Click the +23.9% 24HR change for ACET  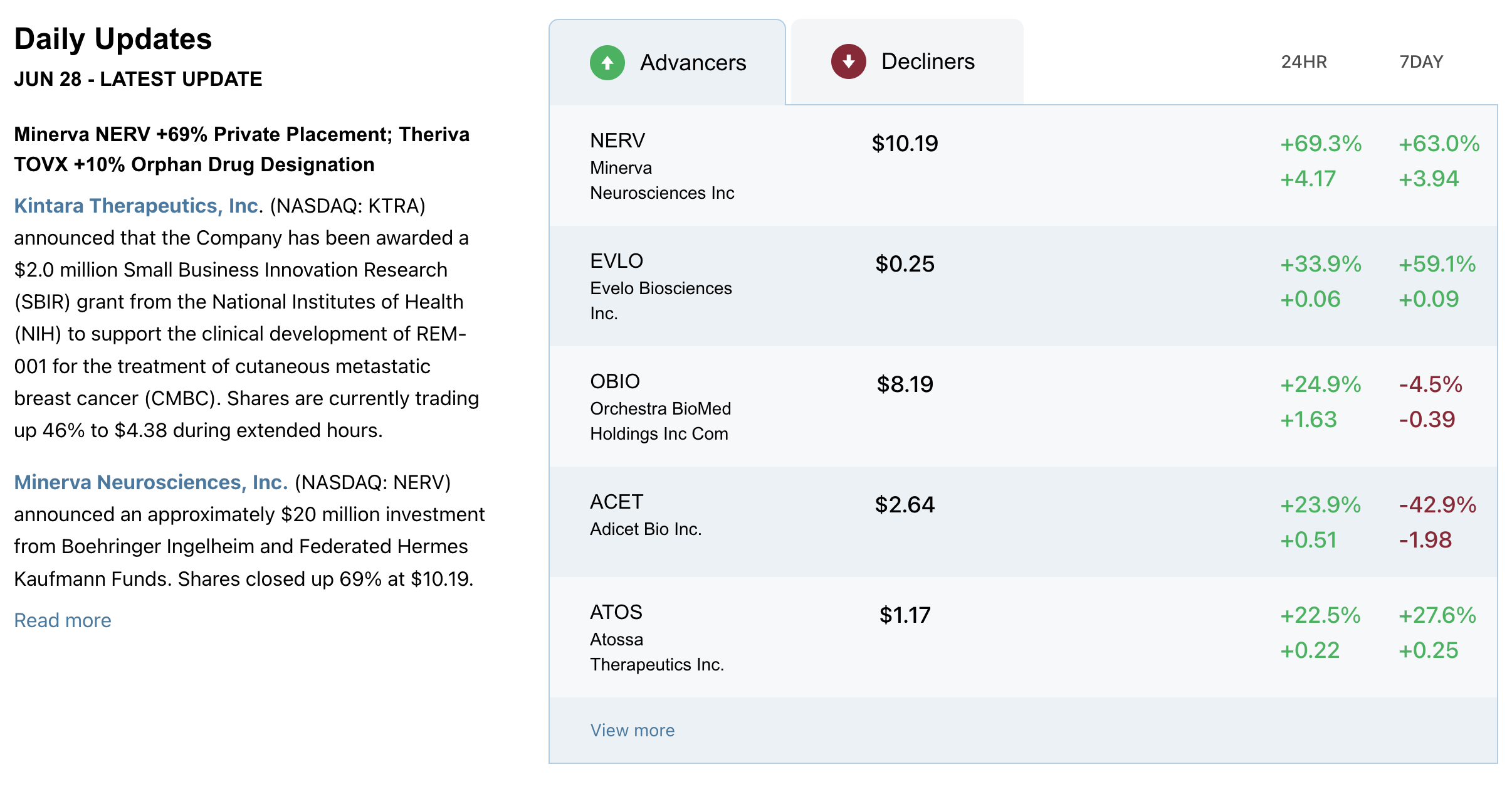pyautogui.click(x=1320, y=505)
